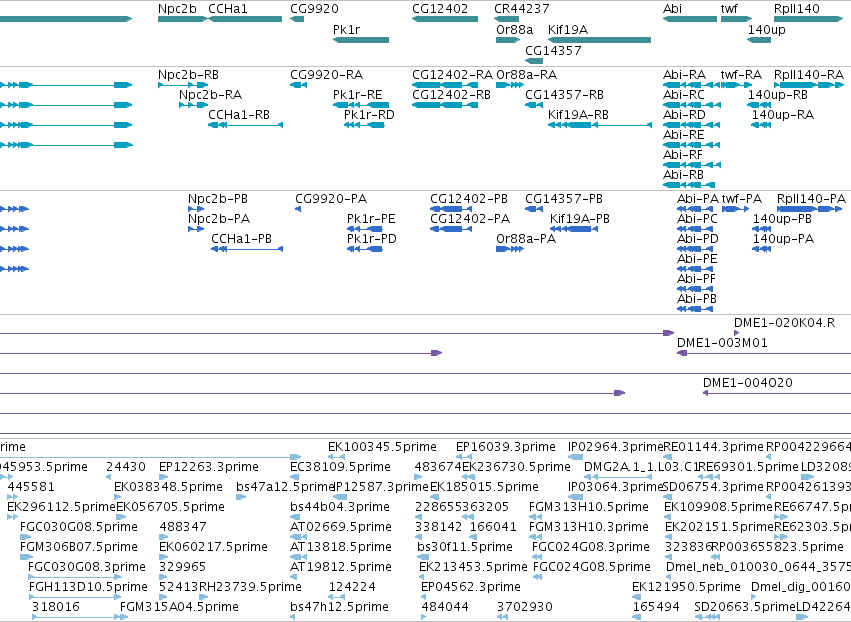Image resolution: width=851 pixels, height=622 pixels.
Task: Click BAC clone DME1-004O20
Action: tap(777, 393)
